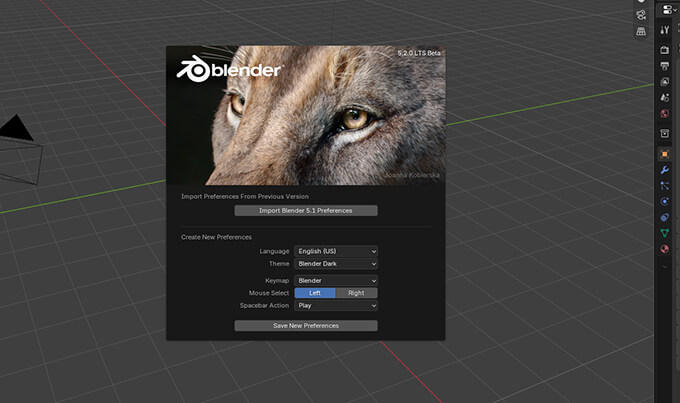Expand more property tabs via bottom chevron
Screen dimensions: 680x403
(x=664, y=267)
